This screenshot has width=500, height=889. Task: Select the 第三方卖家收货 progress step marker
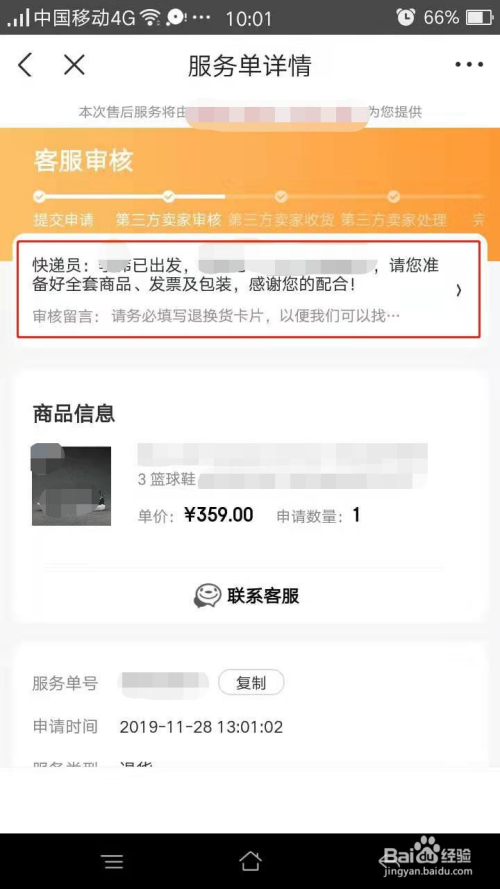pyautogui.click(x=281, y=197)
